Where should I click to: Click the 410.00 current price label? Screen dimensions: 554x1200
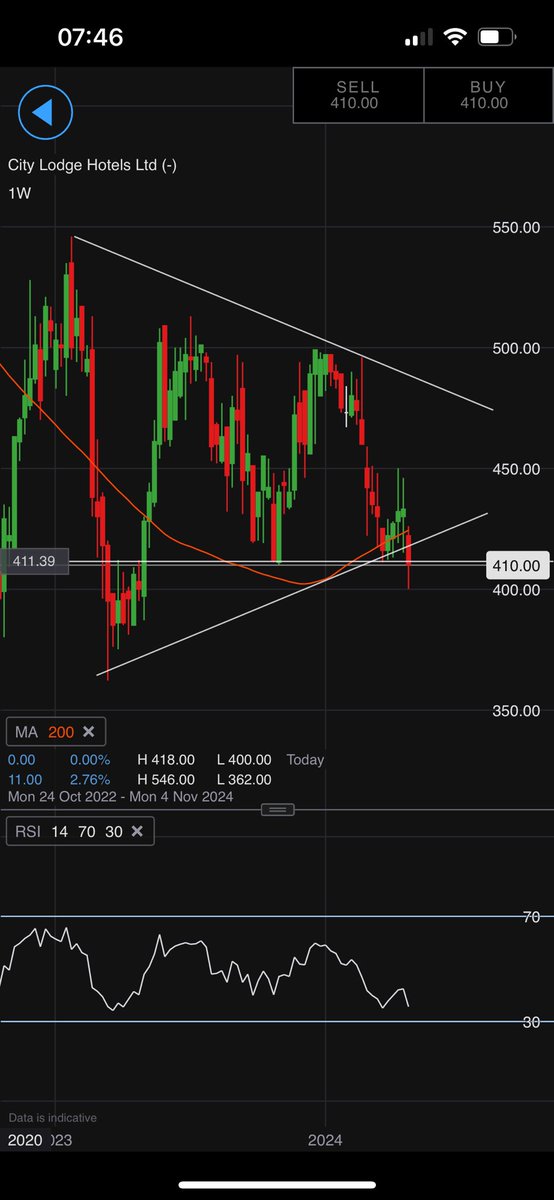(x=516, y=566)
